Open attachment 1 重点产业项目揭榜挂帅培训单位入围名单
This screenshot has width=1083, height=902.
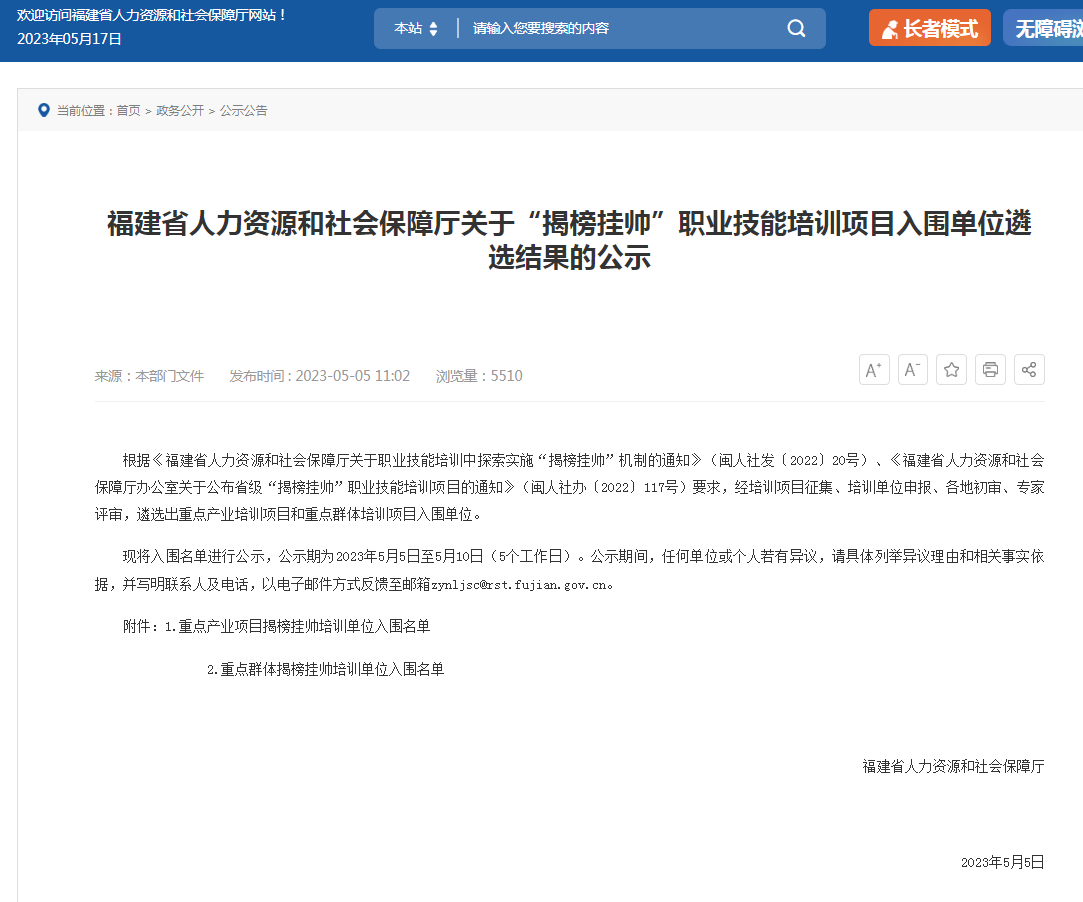[297, 626]
